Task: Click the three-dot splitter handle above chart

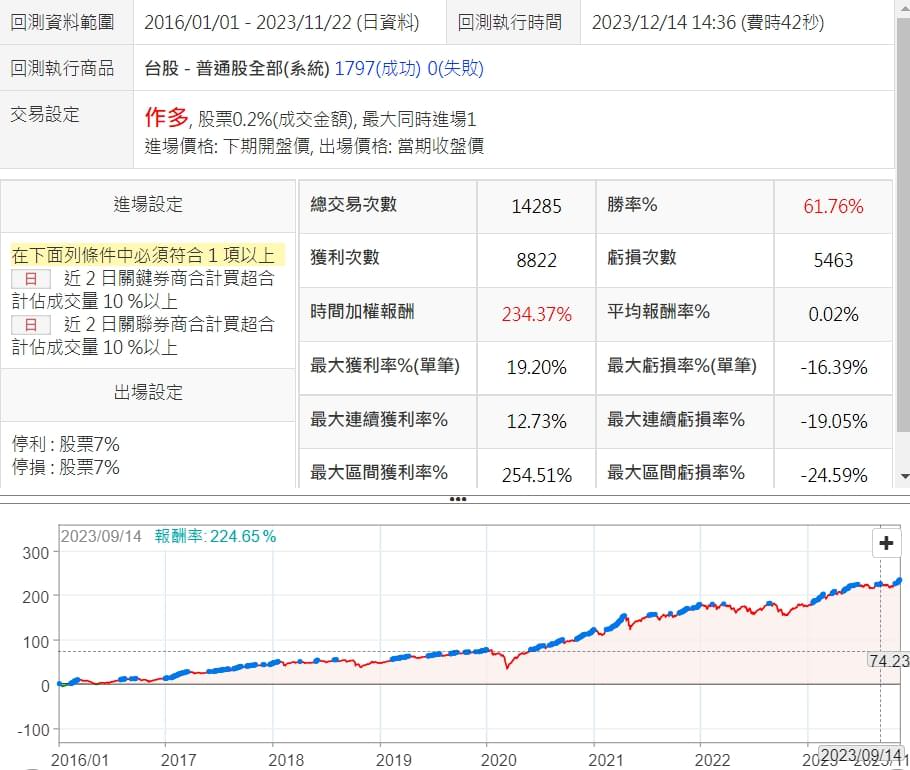Action: click(x=457, y=497)
